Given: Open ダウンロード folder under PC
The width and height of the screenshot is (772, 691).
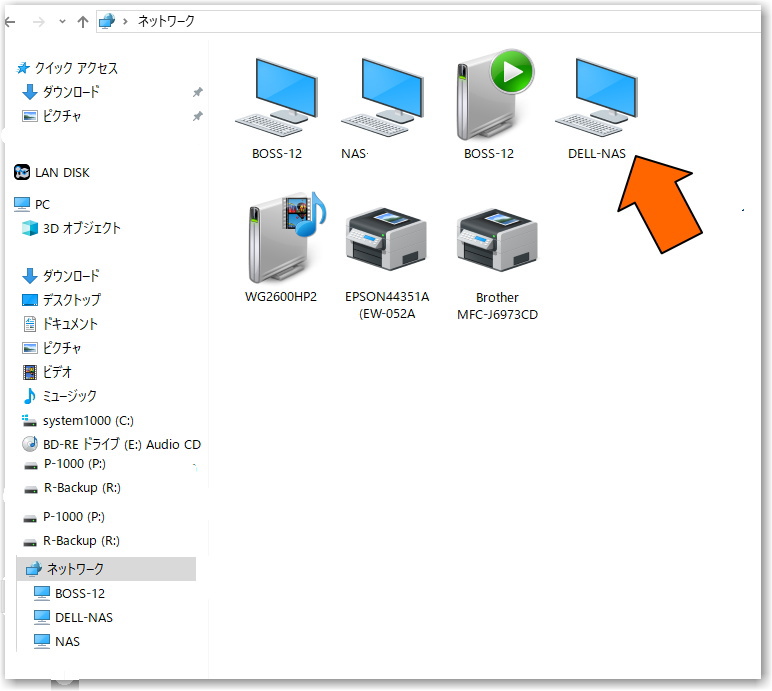Looking at the screenshot, I should pyautogui.click(x=61, y=275).
